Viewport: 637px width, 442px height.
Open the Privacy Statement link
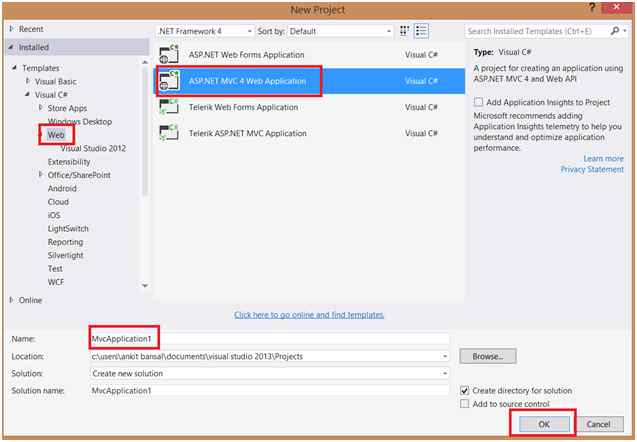pyautogui.click(x=592, y=169)
